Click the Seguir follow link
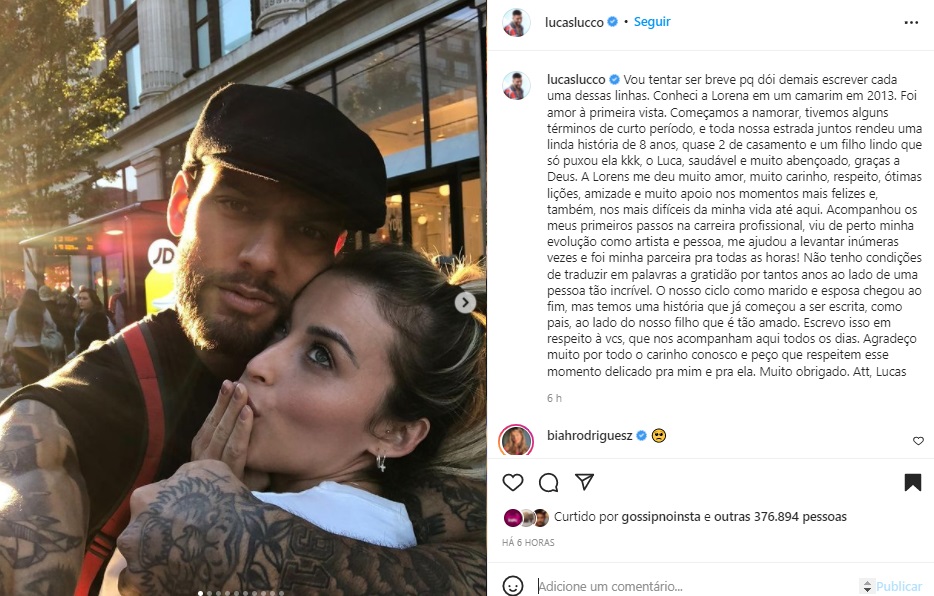Image resolution: width=934 pixels, height=596 pixels. (652, 21)
